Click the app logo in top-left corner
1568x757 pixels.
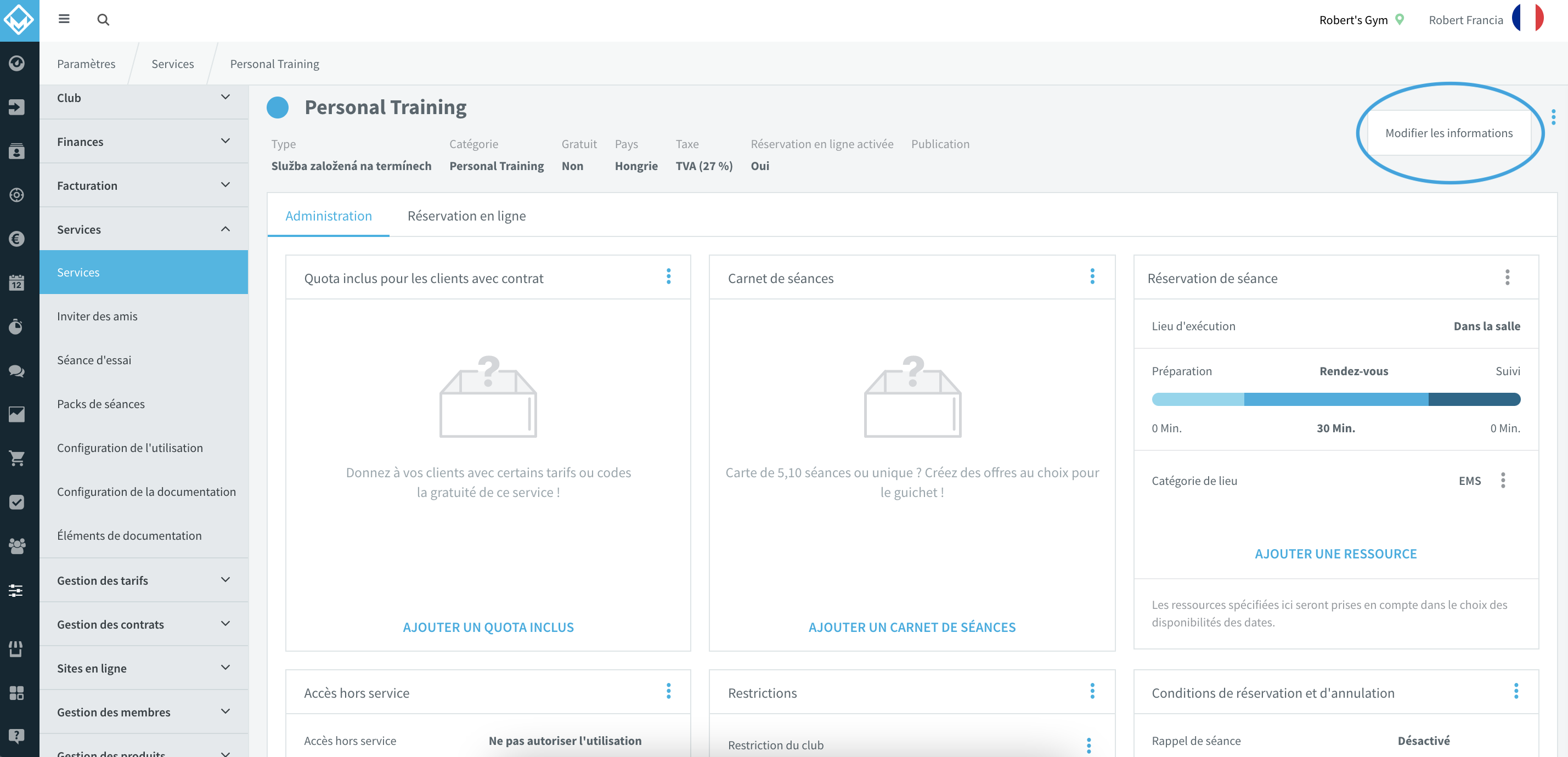point(19,20)
